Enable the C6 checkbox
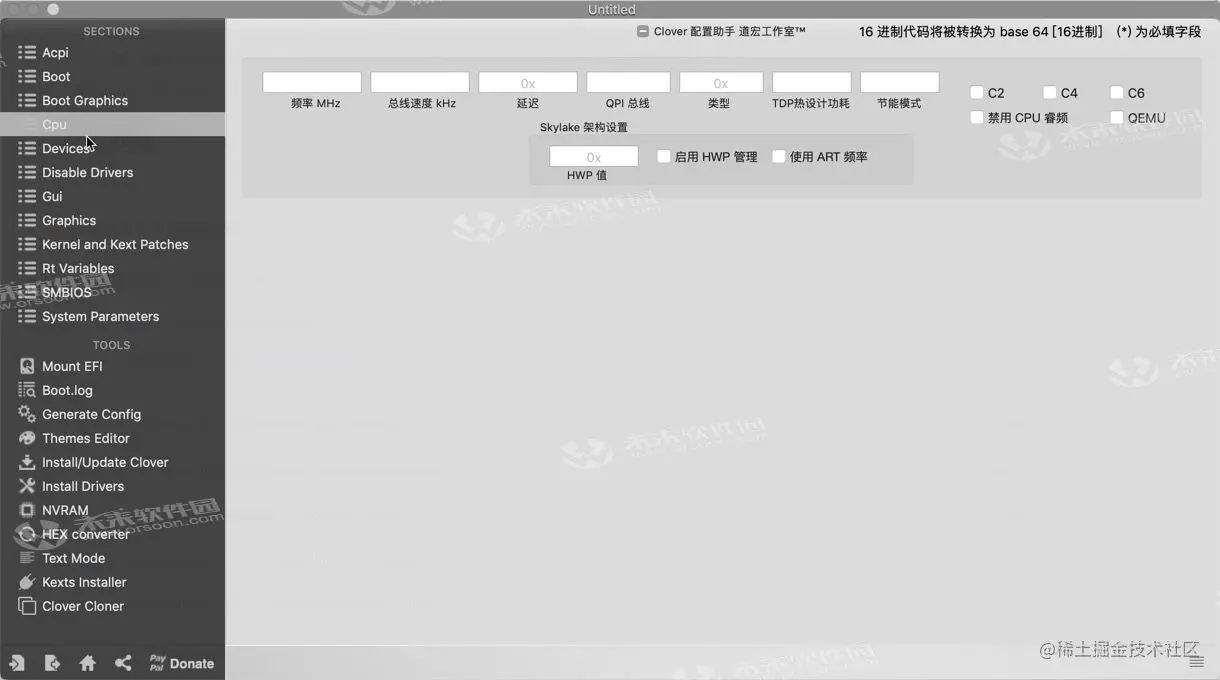The width and height of the screenshot is (1220, 680). pos(1117,92)
